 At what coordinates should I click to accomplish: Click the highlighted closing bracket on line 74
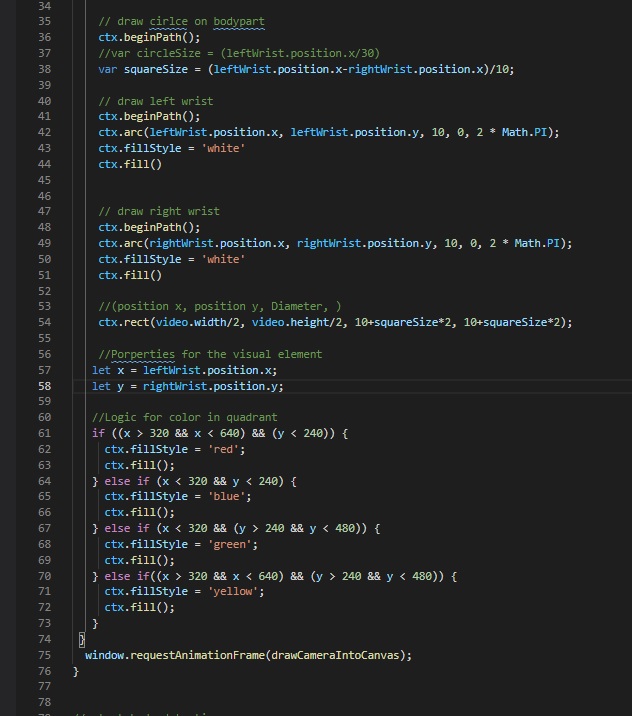coord(81,639)
